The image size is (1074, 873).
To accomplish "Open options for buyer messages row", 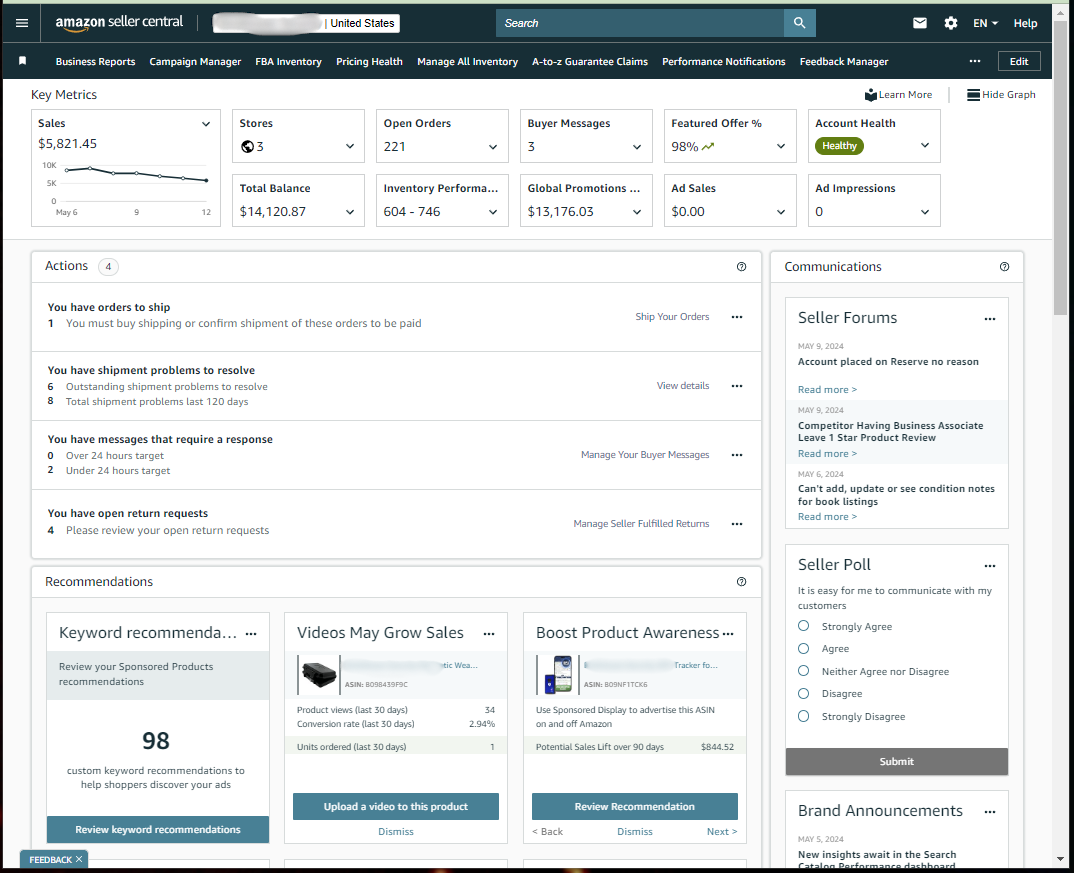I will coord(737,455).
